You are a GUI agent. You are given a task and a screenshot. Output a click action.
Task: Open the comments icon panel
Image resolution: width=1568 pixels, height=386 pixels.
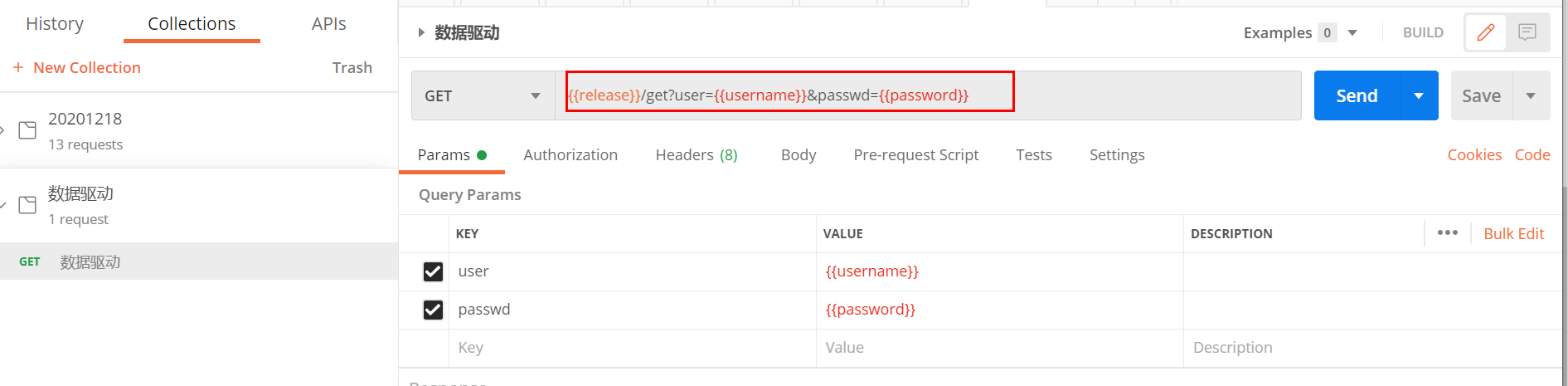1527,32
